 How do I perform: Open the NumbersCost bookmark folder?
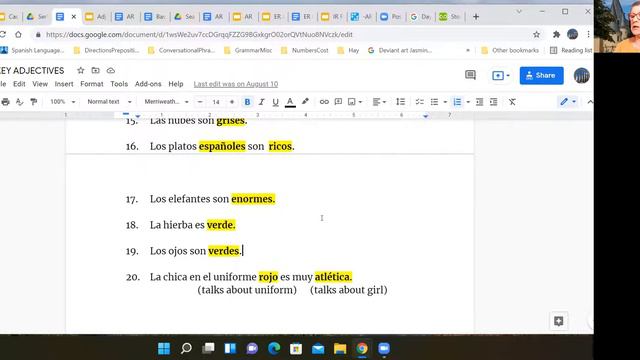pos(305,50)
